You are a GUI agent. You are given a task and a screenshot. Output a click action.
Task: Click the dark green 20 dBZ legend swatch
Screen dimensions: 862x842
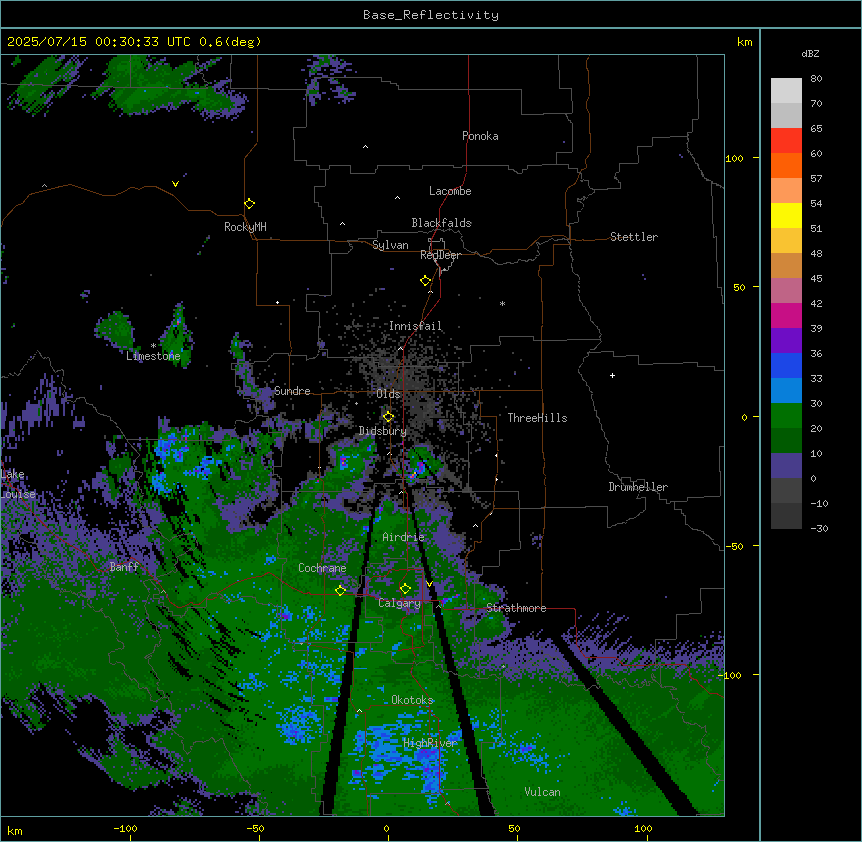pyautogui.click(x=786, y=441)
